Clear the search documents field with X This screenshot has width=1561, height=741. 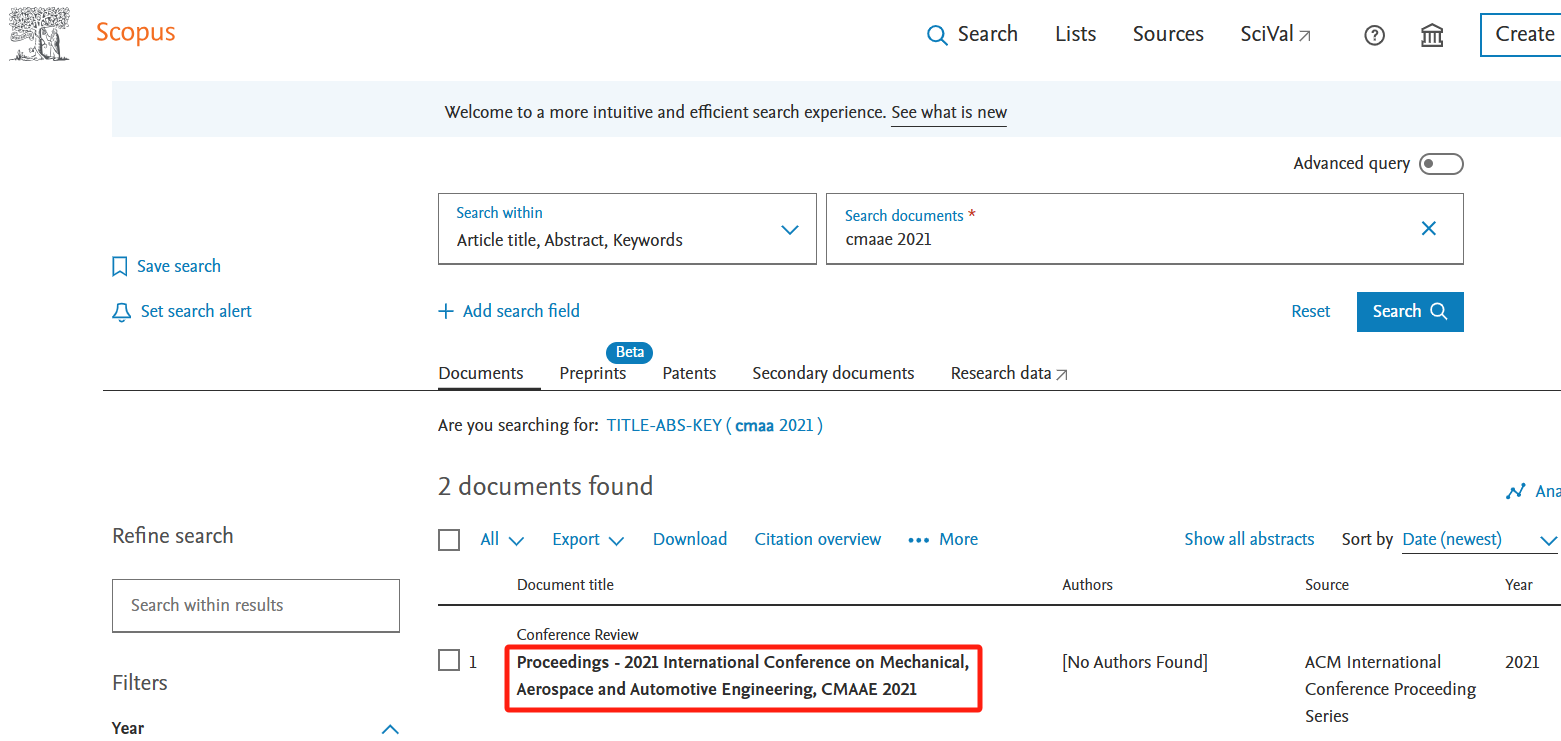coord(1429,229)
